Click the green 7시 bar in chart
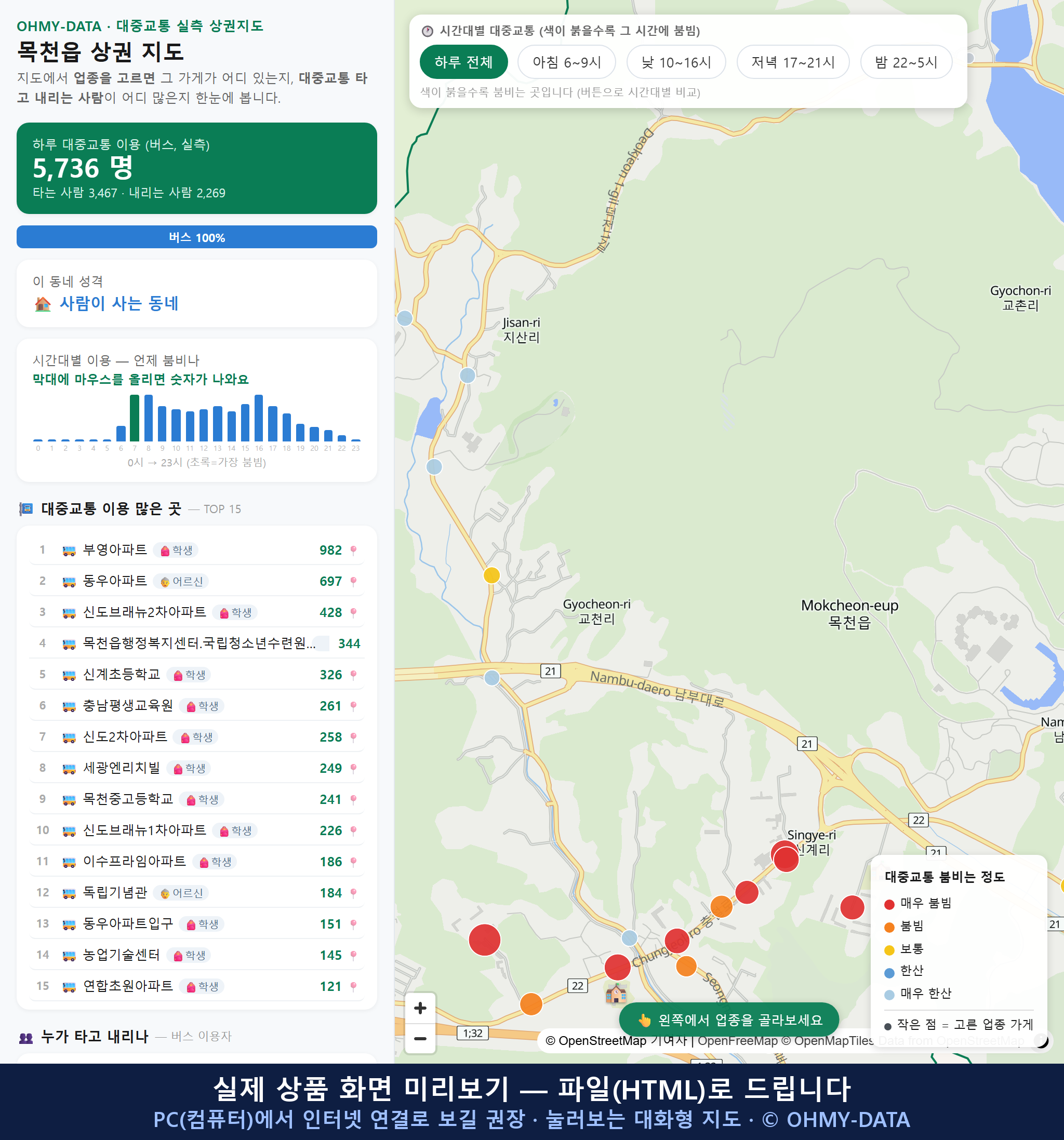1064x1140 pixels. [x=135, y=418]
